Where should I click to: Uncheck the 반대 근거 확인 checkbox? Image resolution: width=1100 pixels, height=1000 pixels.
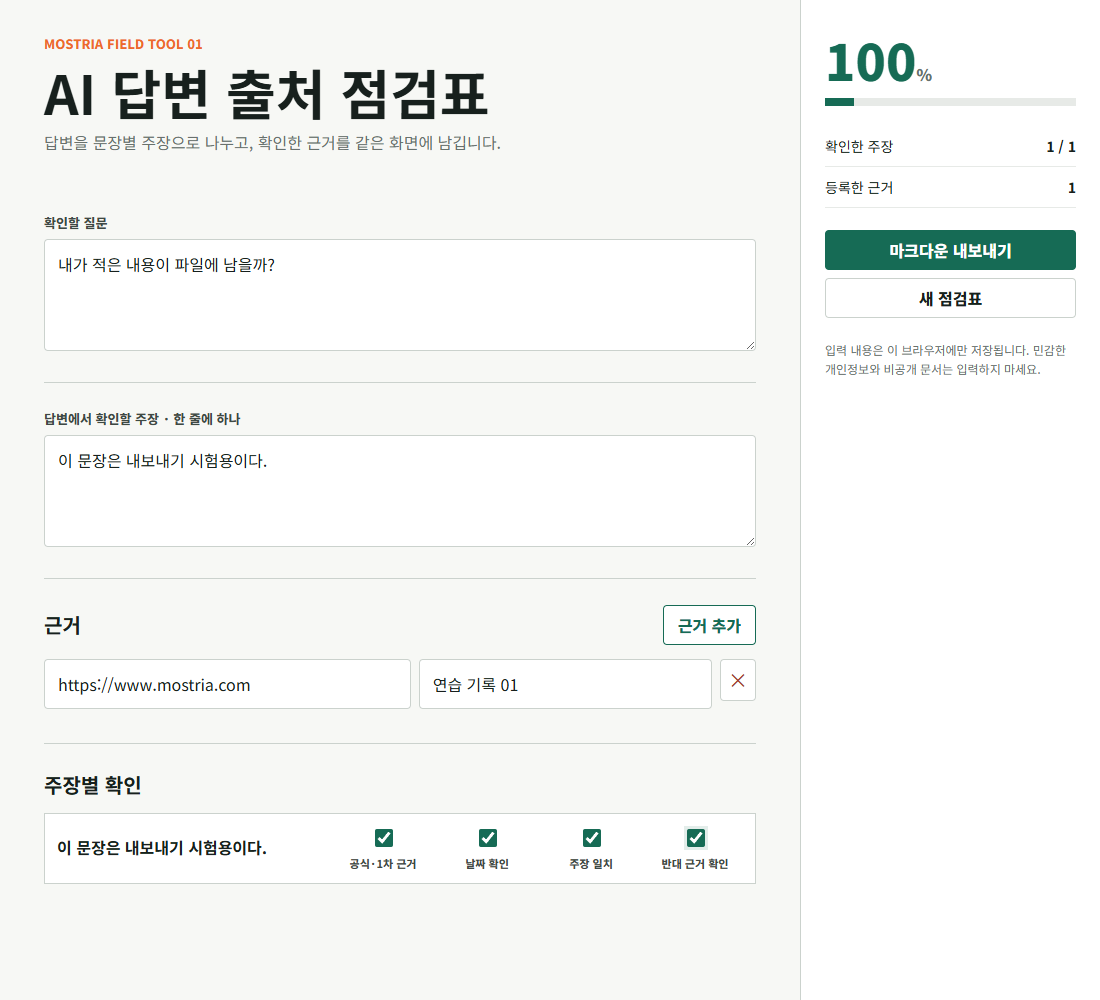tap(695, 837)
